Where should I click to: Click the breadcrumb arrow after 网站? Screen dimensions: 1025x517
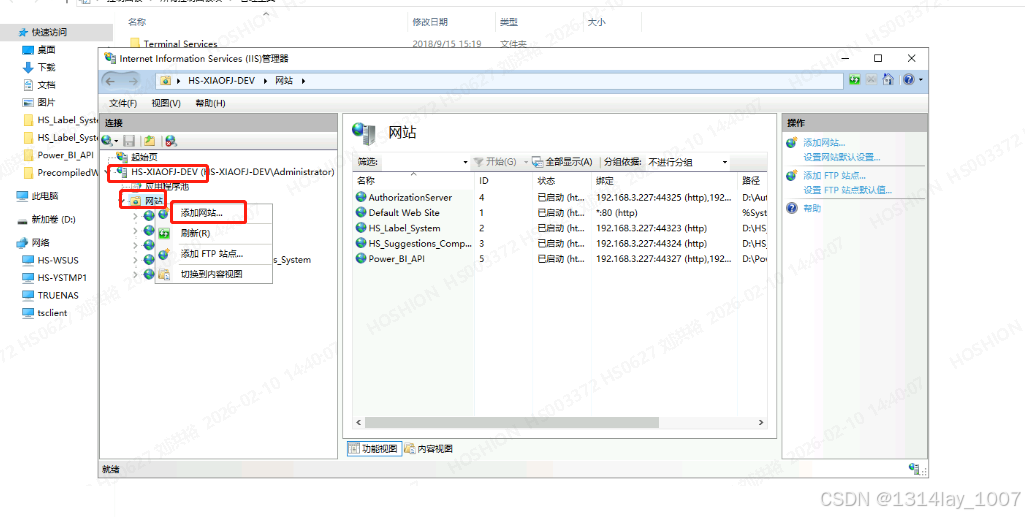coord(303,81)
